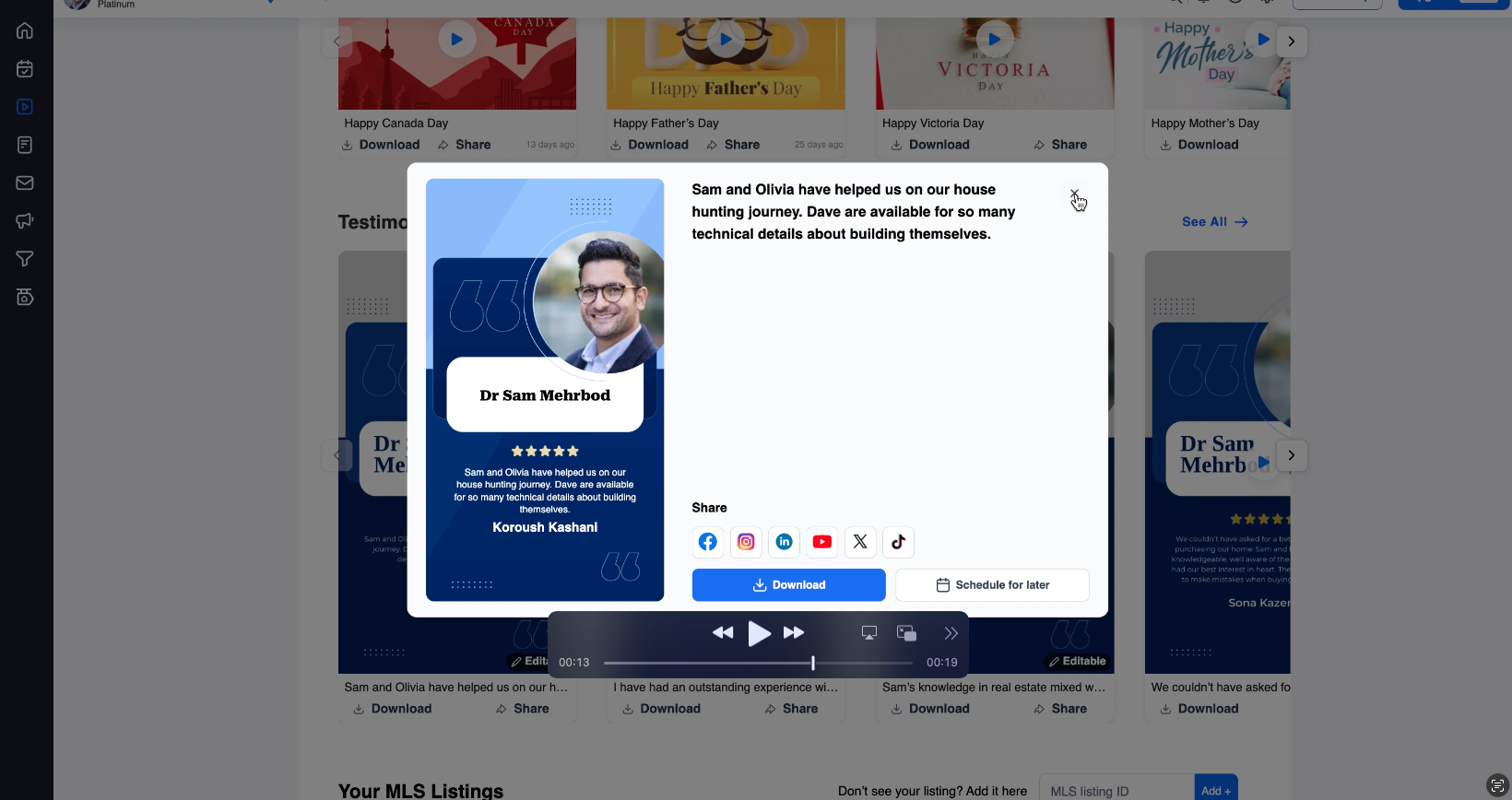Open the See All testimonials link

click(x=1215, y=222)
